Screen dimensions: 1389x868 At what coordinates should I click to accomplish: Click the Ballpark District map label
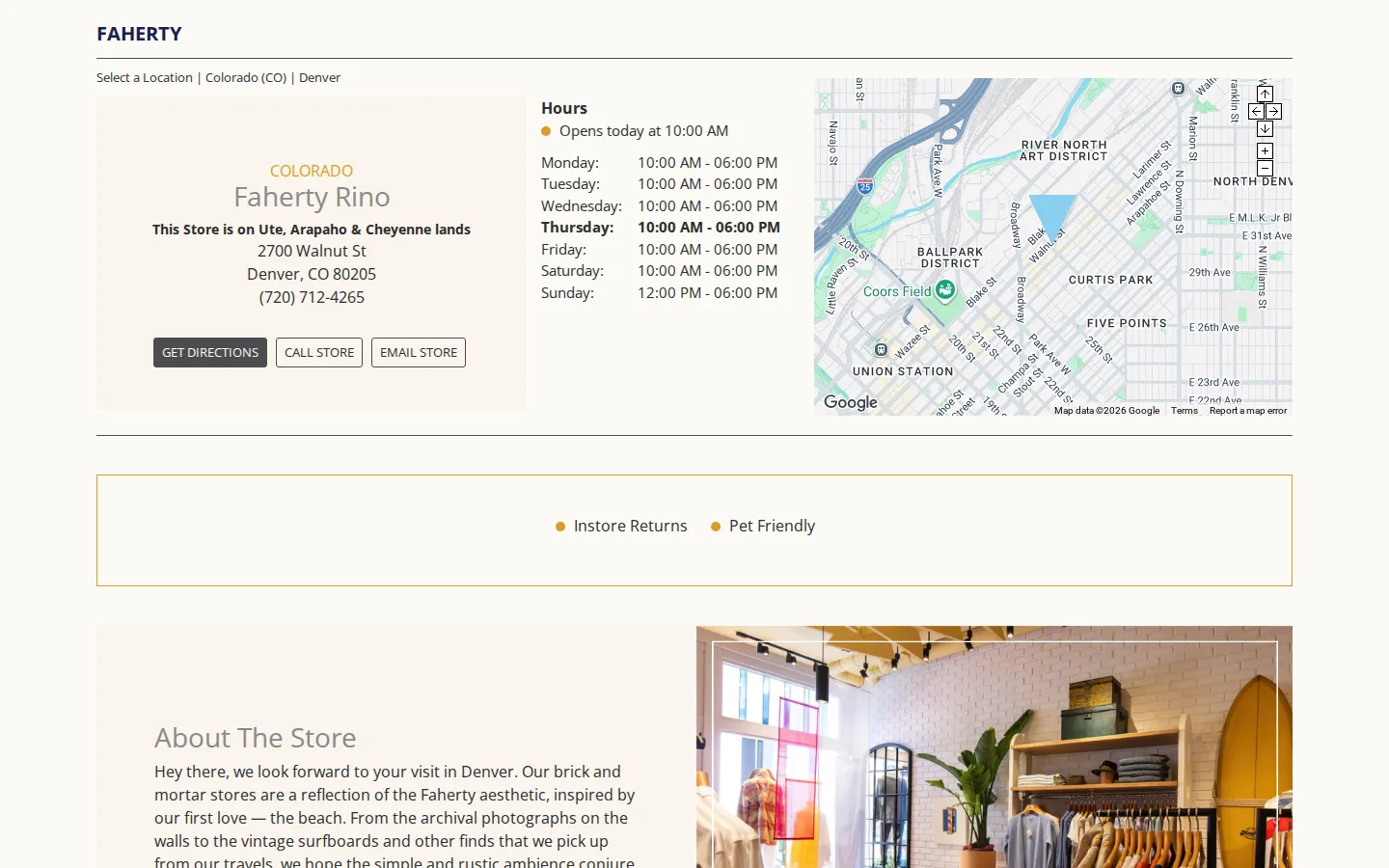tap(950, 258)
